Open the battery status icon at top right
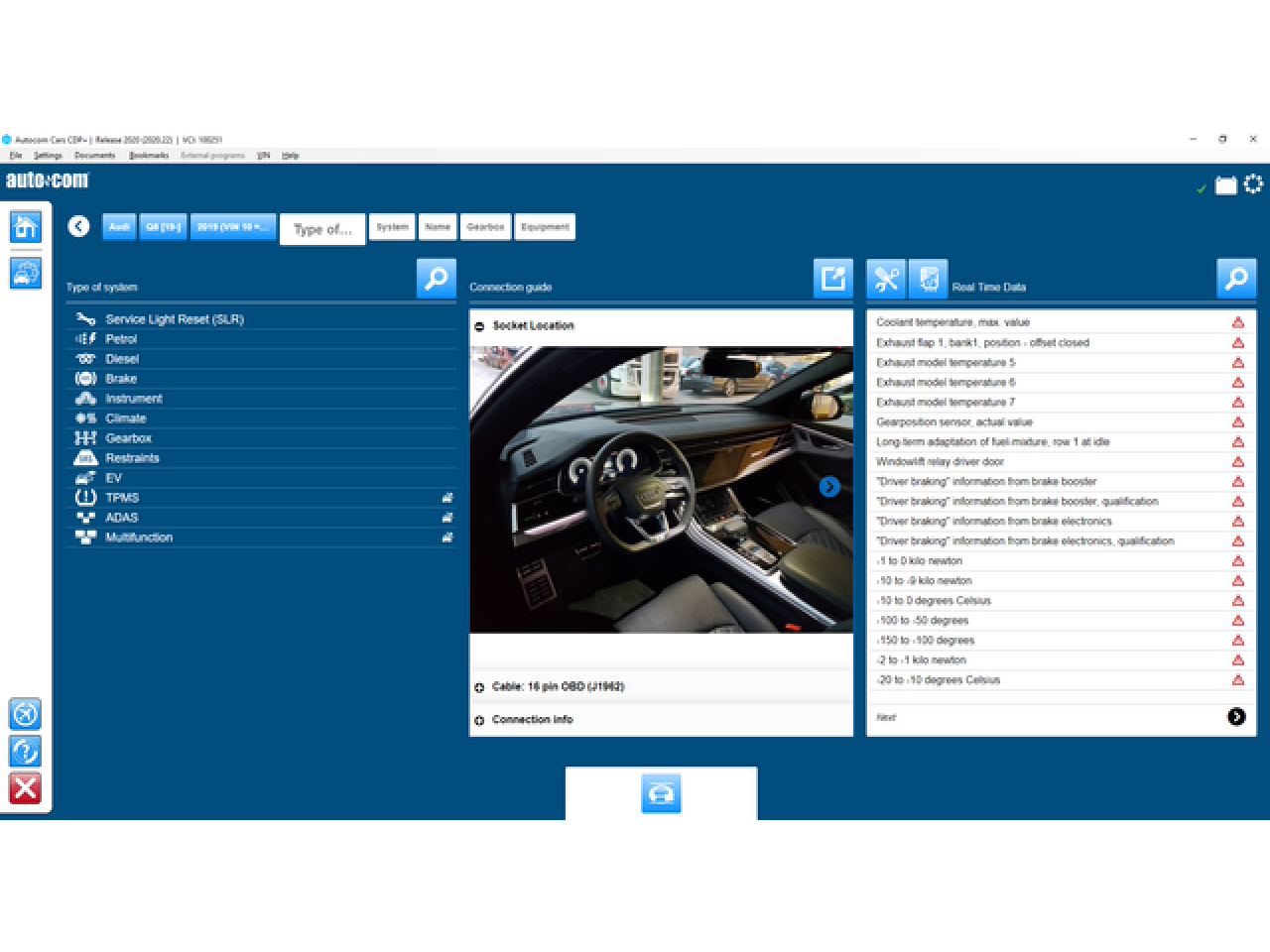The width and height of the screenshot is (1270, 952). pyautogui.click(x=1226, y=185)
